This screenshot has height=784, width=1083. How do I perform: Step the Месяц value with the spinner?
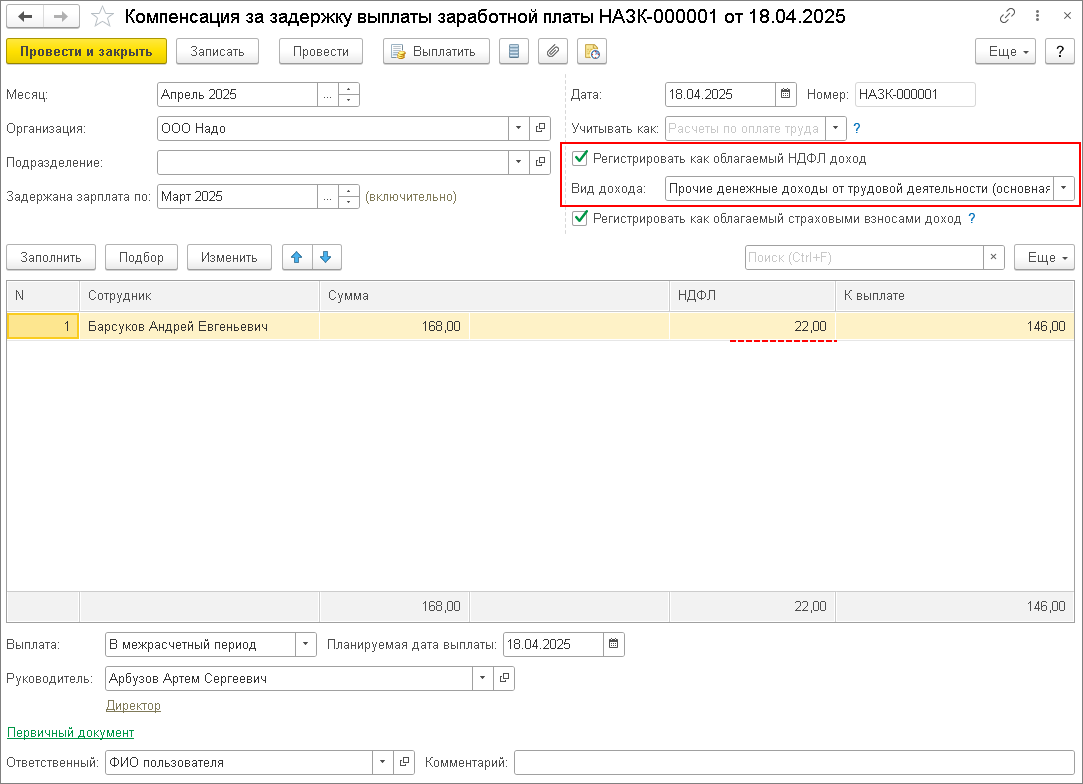[x=349, y=94]
